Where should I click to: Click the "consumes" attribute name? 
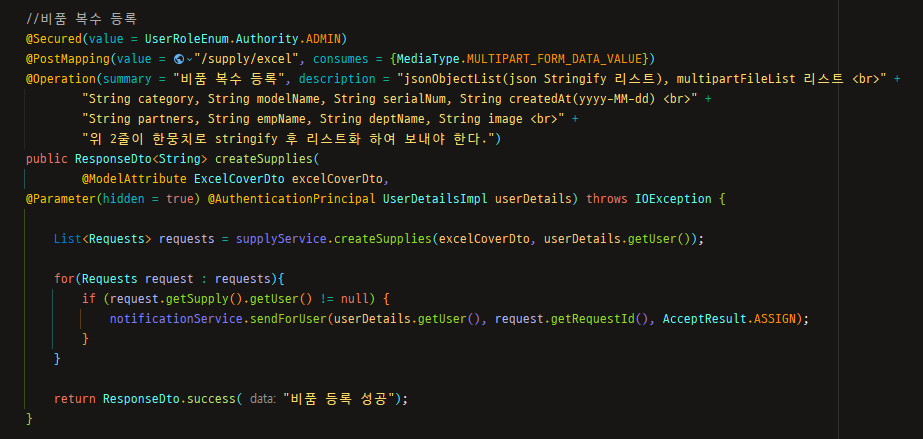341,59
